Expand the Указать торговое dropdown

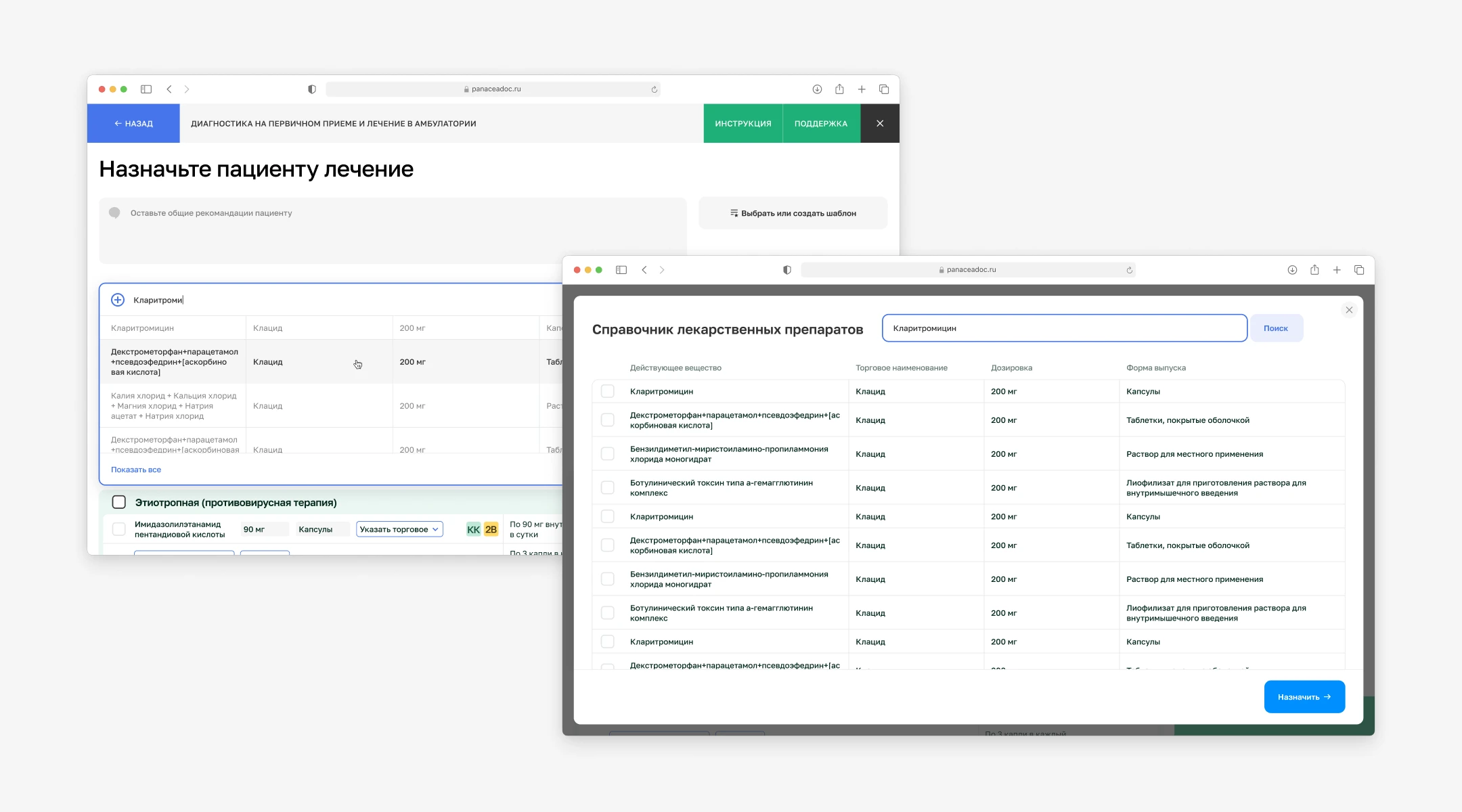[x=399, y=529]
